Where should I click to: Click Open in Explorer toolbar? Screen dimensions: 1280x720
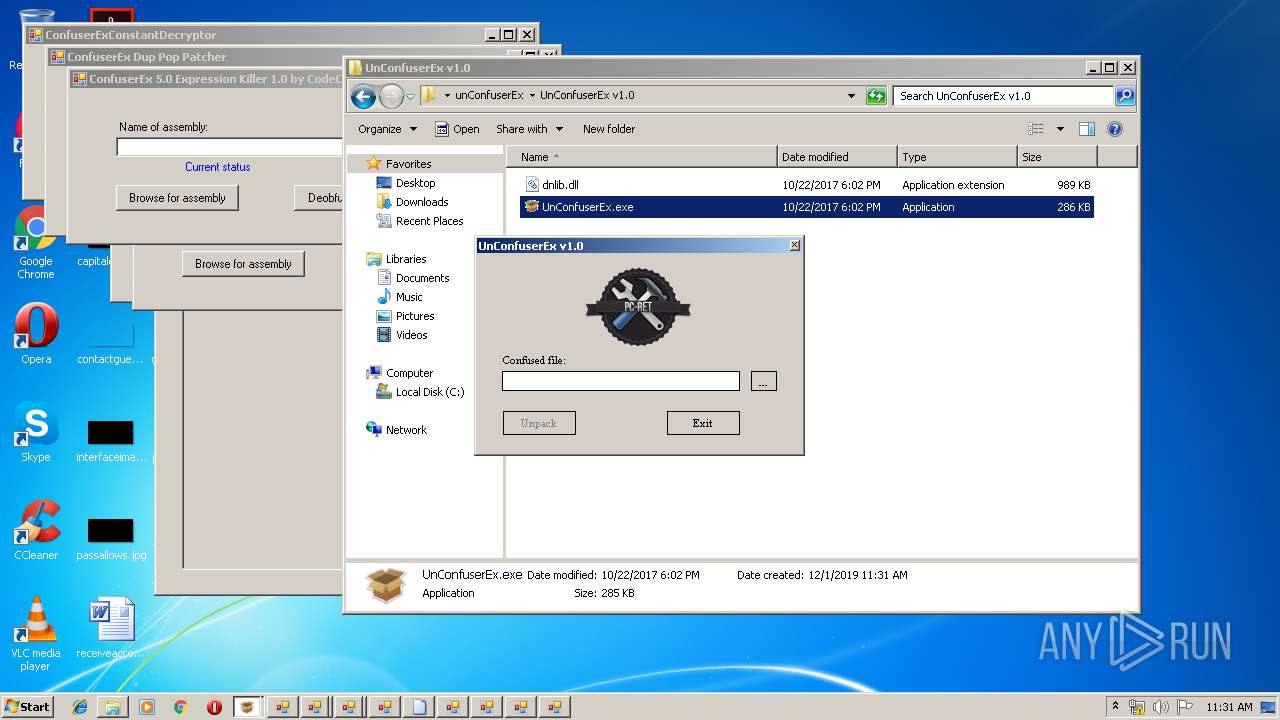coord(457,129)
